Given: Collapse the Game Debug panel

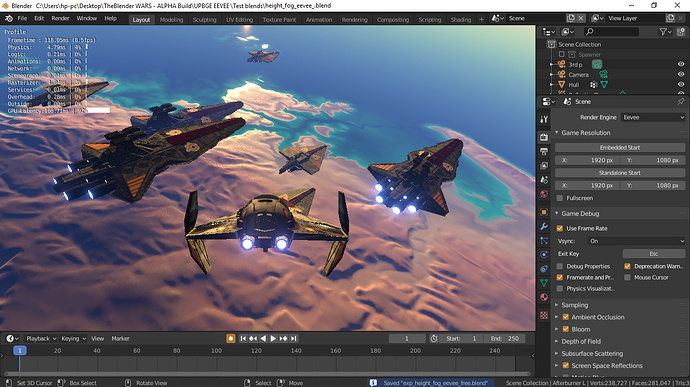Looking at the screenshot, I should 557,214.
